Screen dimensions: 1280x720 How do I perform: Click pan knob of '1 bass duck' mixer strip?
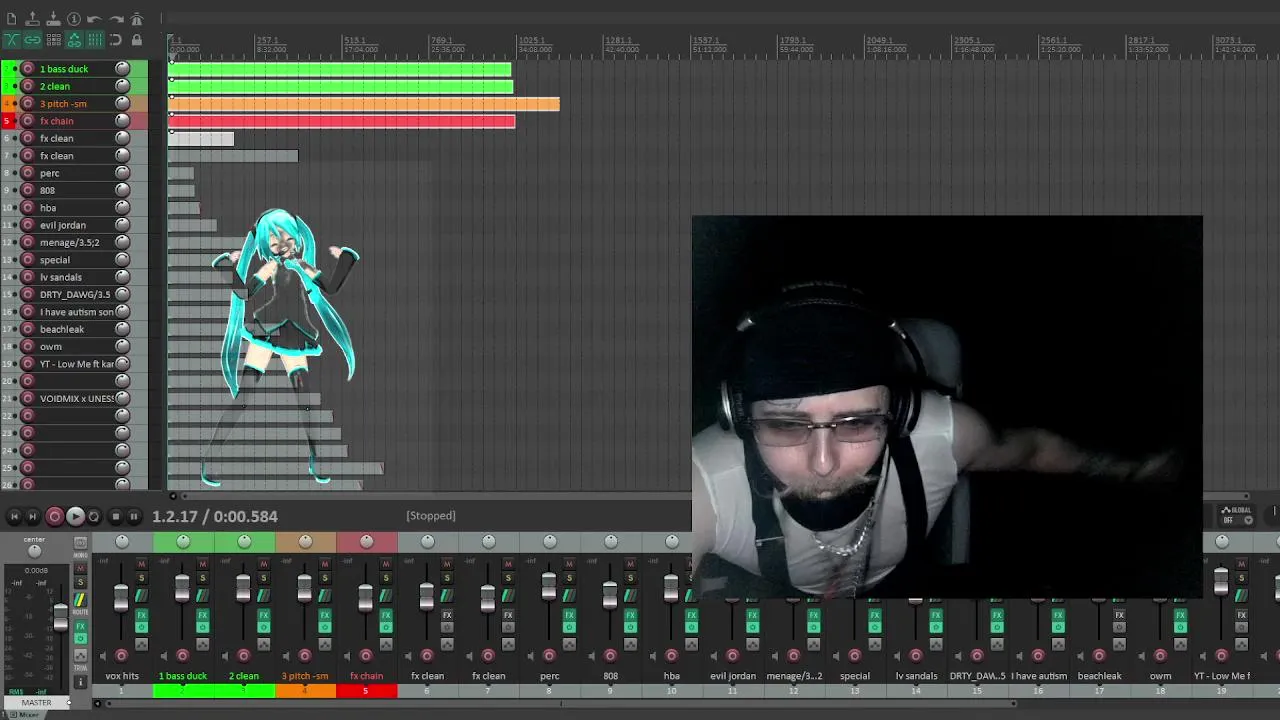183,541
